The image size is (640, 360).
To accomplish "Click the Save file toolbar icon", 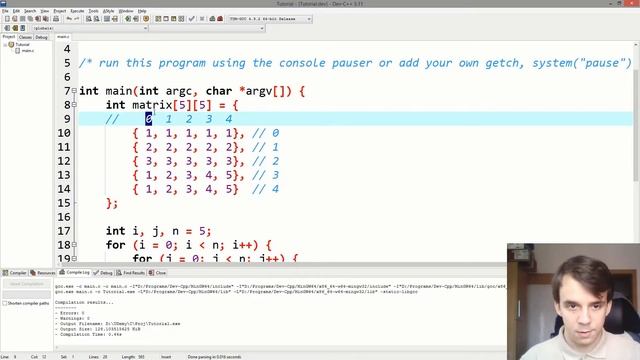I will (22, 19).
